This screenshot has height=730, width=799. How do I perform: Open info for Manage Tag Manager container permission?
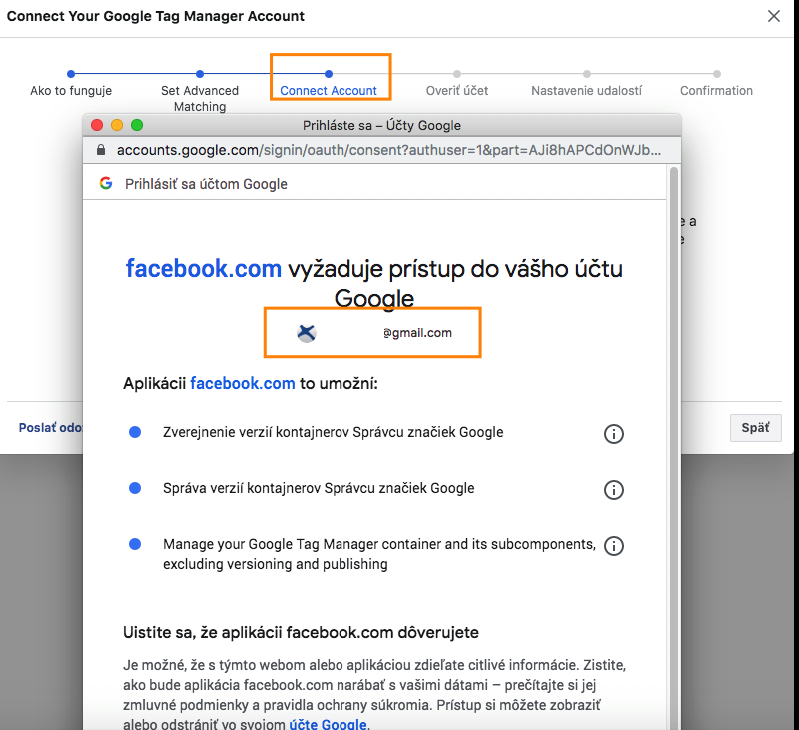pos(614,545)
